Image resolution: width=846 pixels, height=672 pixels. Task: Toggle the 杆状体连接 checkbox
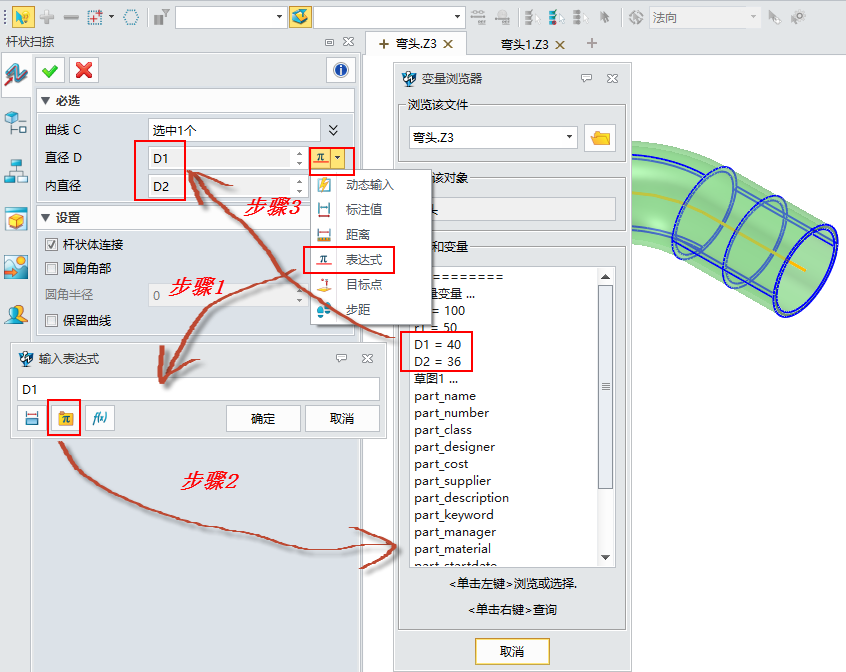coord(52,245)
